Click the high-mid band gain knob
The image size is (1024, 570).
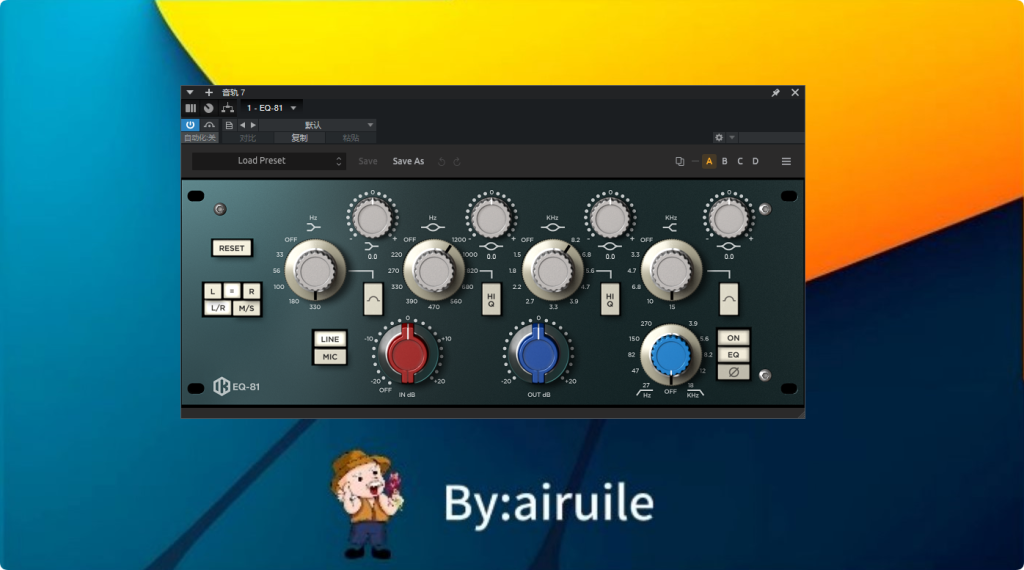[x=610, y=217]
